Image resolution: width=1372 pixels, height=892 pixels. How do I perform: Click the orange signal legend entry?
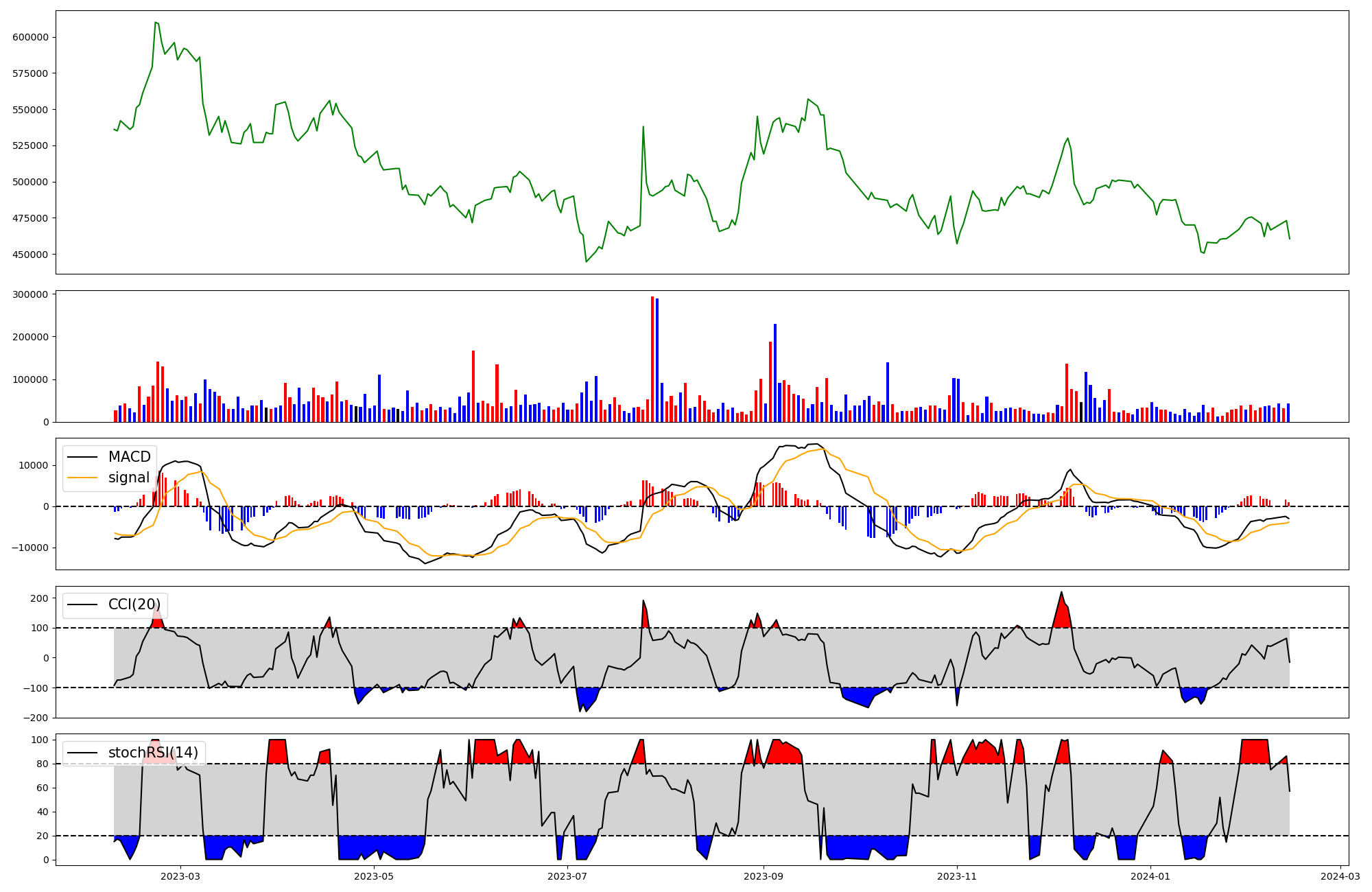click(x=128, y=478)
